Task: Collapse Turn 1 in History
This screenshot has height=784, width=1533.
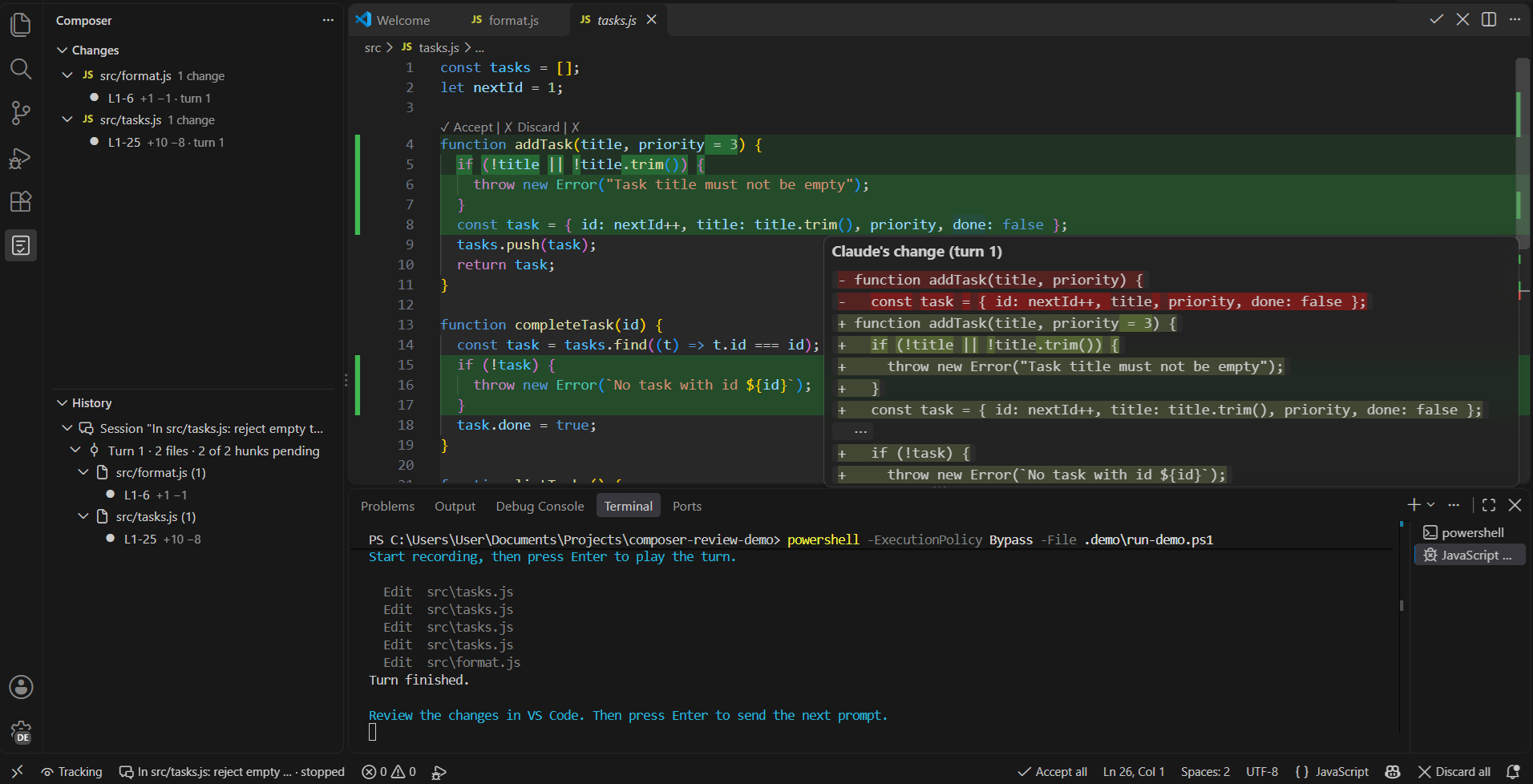Action: [x=75, y=451]
